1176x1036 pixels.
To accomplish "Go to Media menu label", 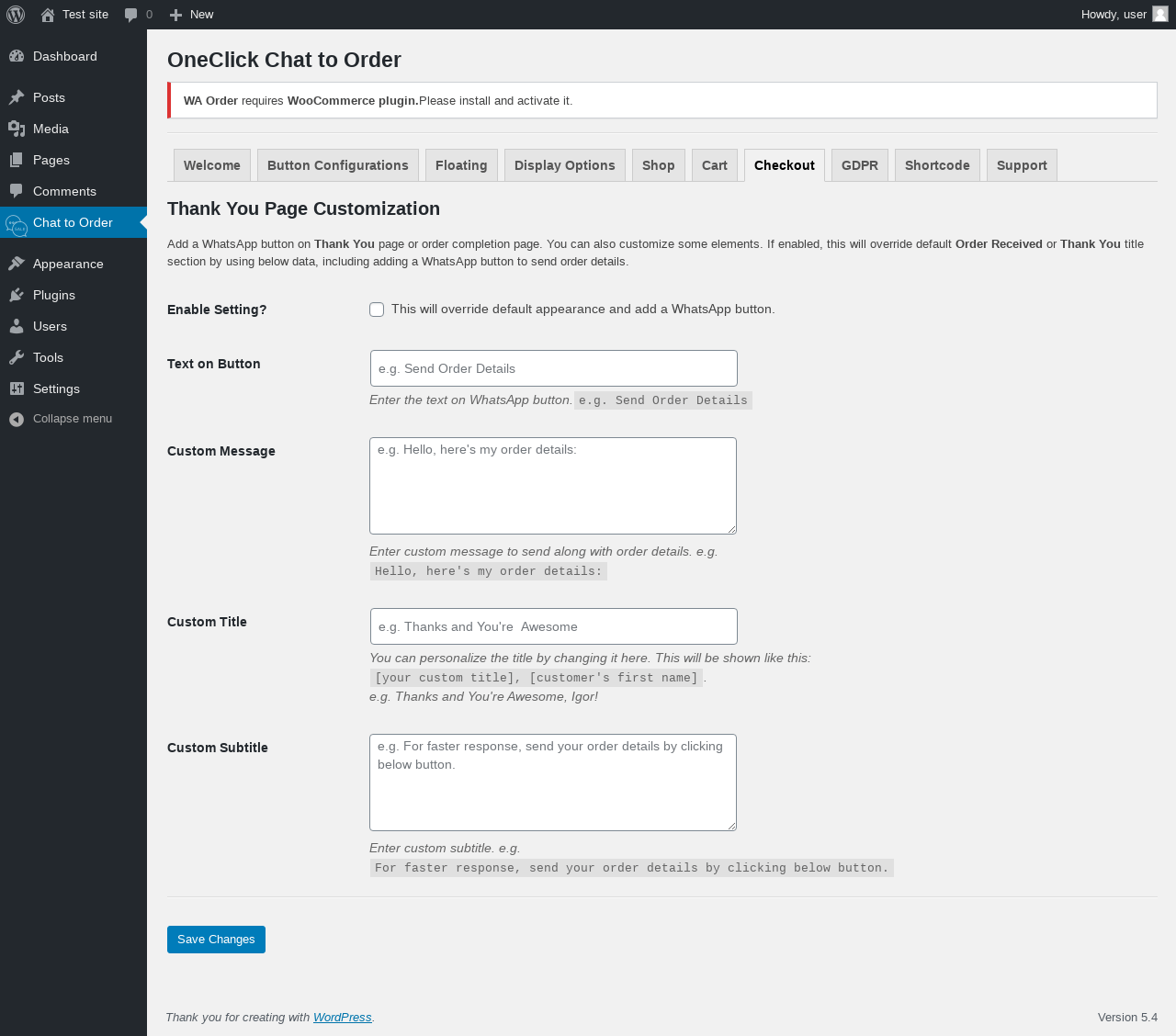I will pyautogui.click(x=51, y=129).
